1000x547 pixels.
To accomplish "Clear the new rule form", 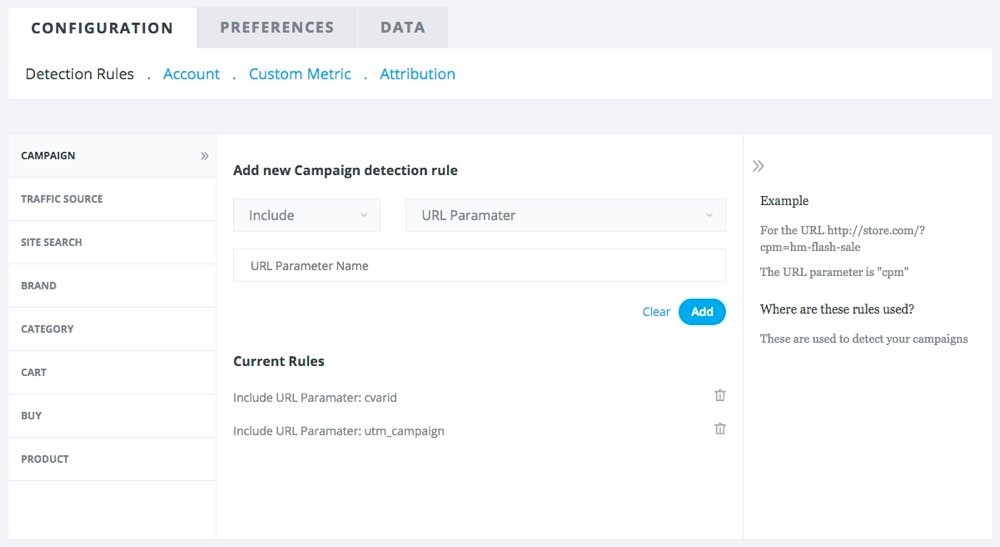I will [x=656, y=312].
